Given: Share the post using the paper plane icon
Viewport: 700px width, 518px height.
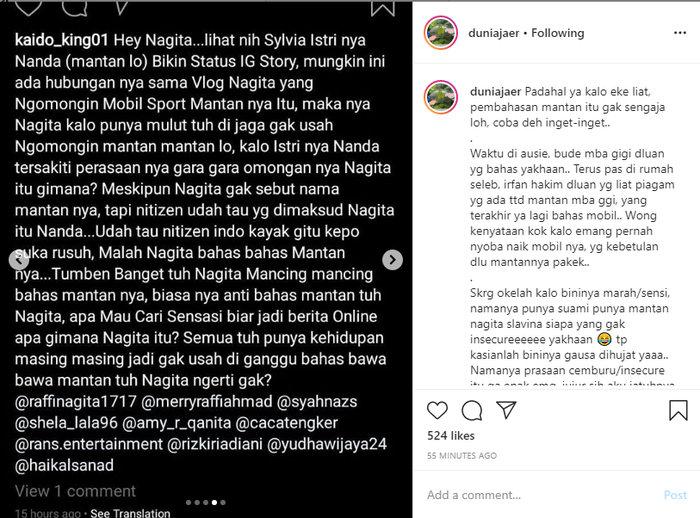Looking at the screenshot, I should 506,410.
